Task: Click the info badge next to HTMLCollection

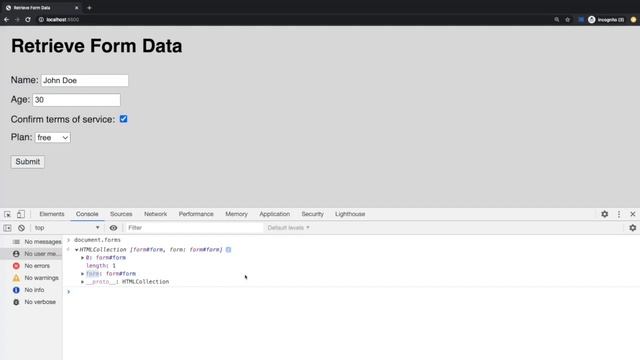Action: 228,249
